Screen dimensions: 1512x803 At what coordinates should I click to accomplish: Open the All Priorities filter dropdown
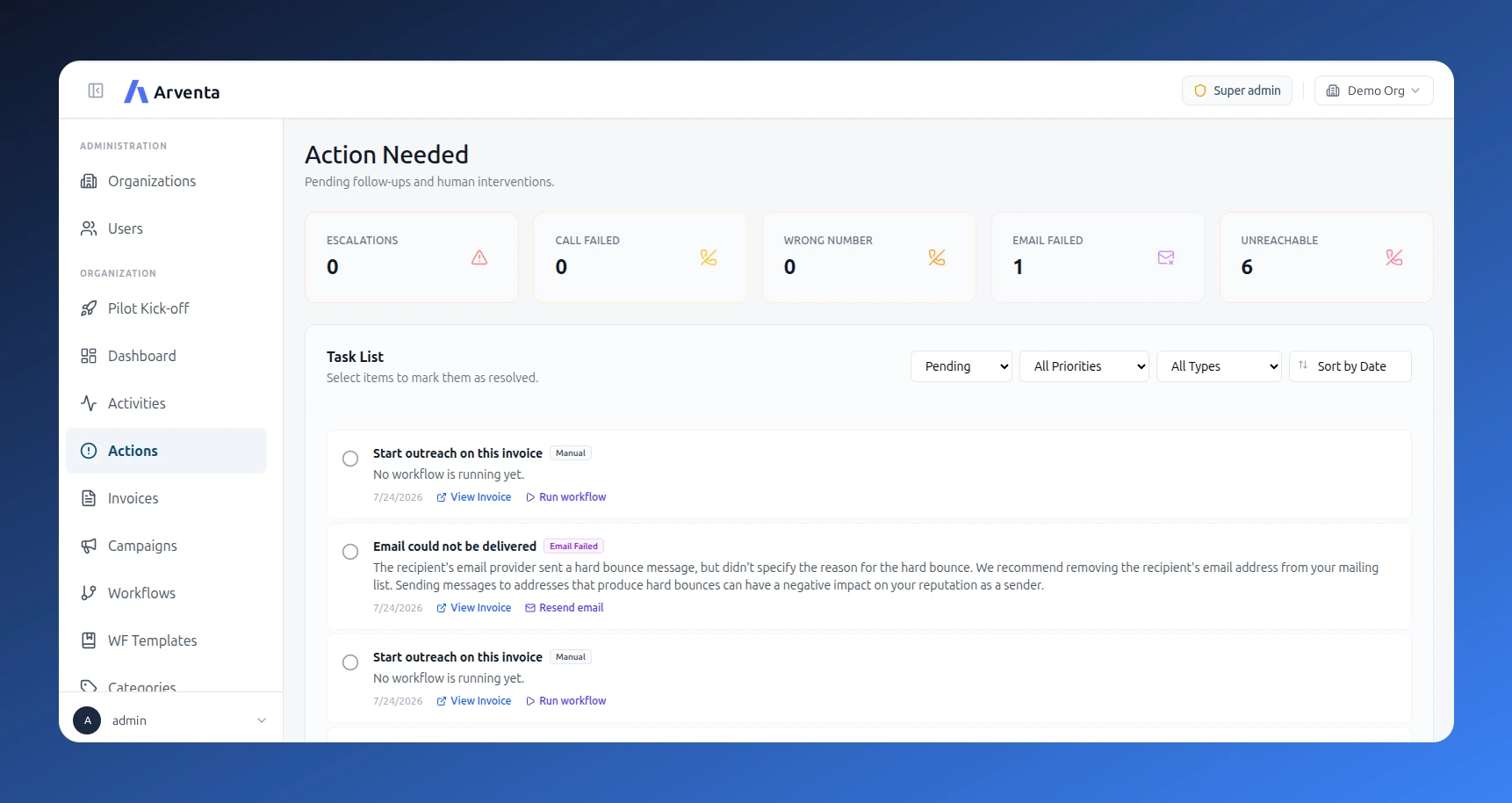(x=1084, y=366)
